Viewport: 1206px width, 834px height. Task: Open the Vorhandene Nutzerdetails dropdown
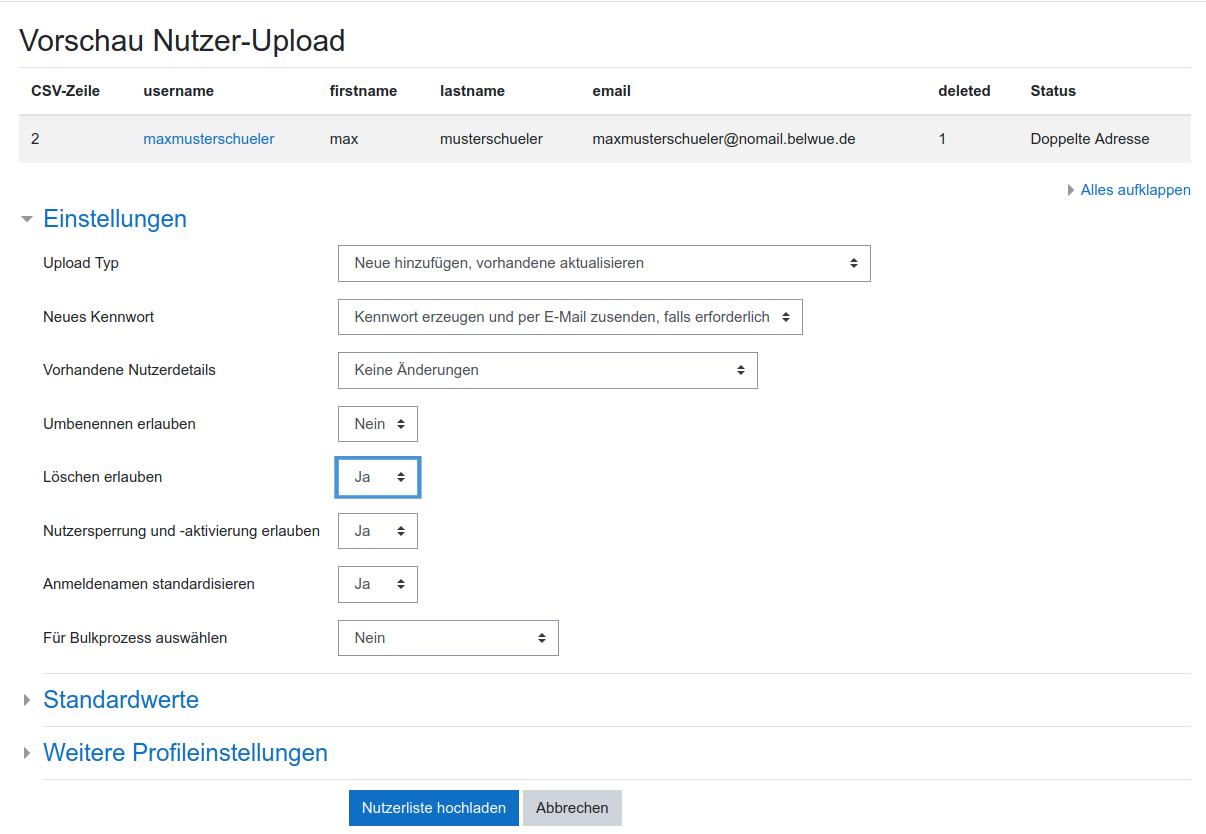point(547,370)
